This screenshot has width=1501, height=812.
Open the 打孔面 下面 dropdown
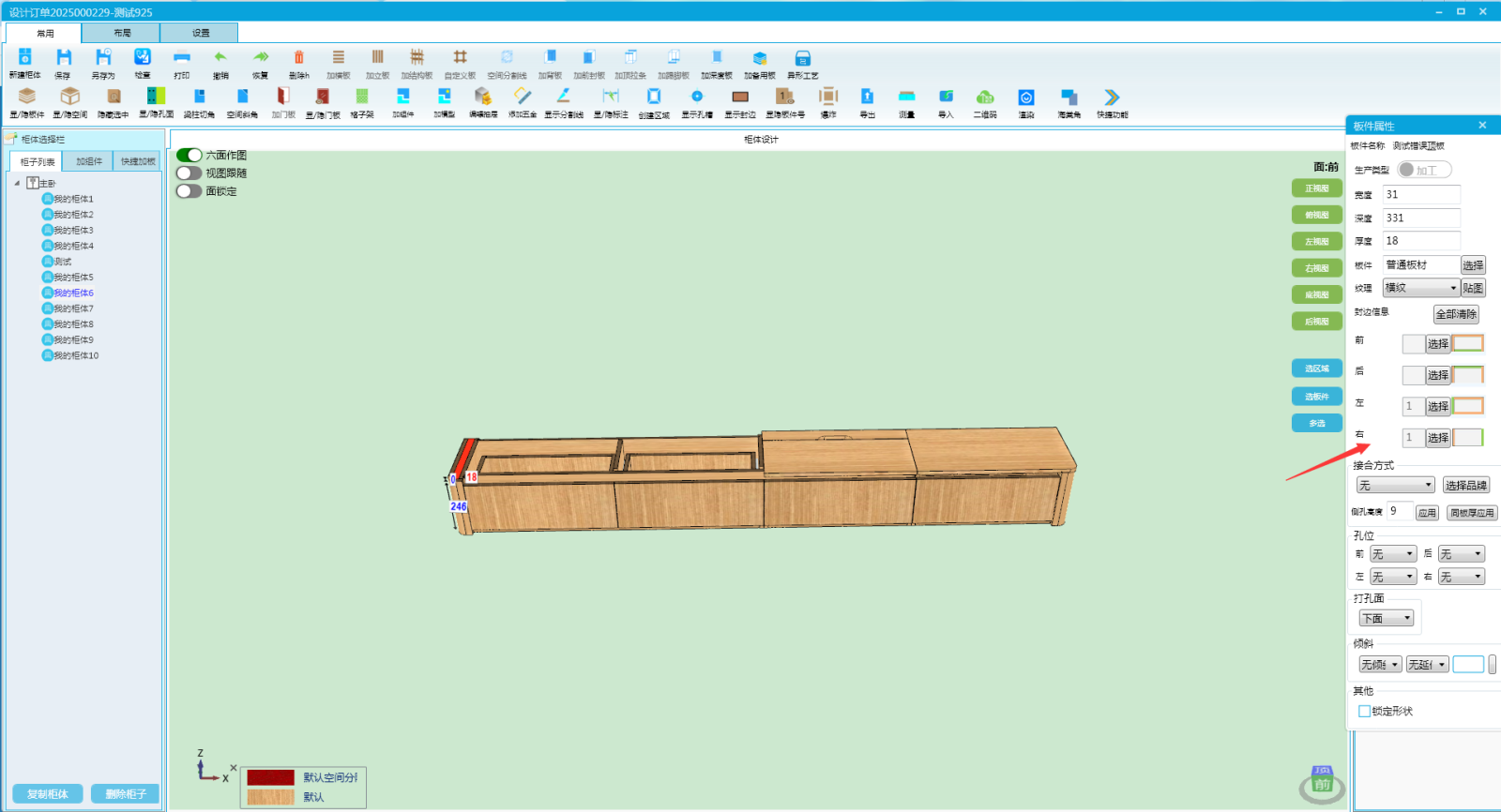click(x=1387, y=619)
